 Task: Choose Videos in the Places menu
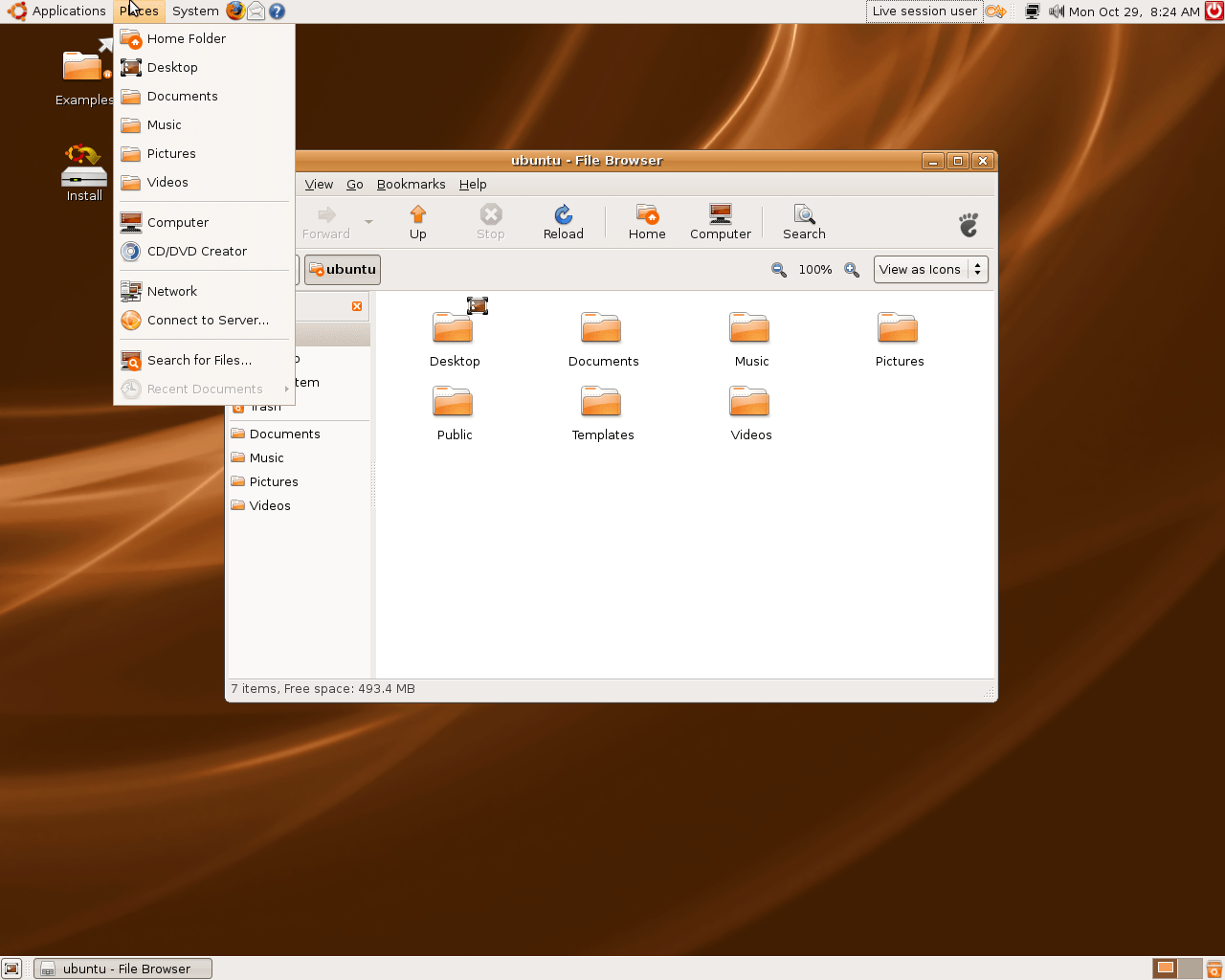pos(204,182)
